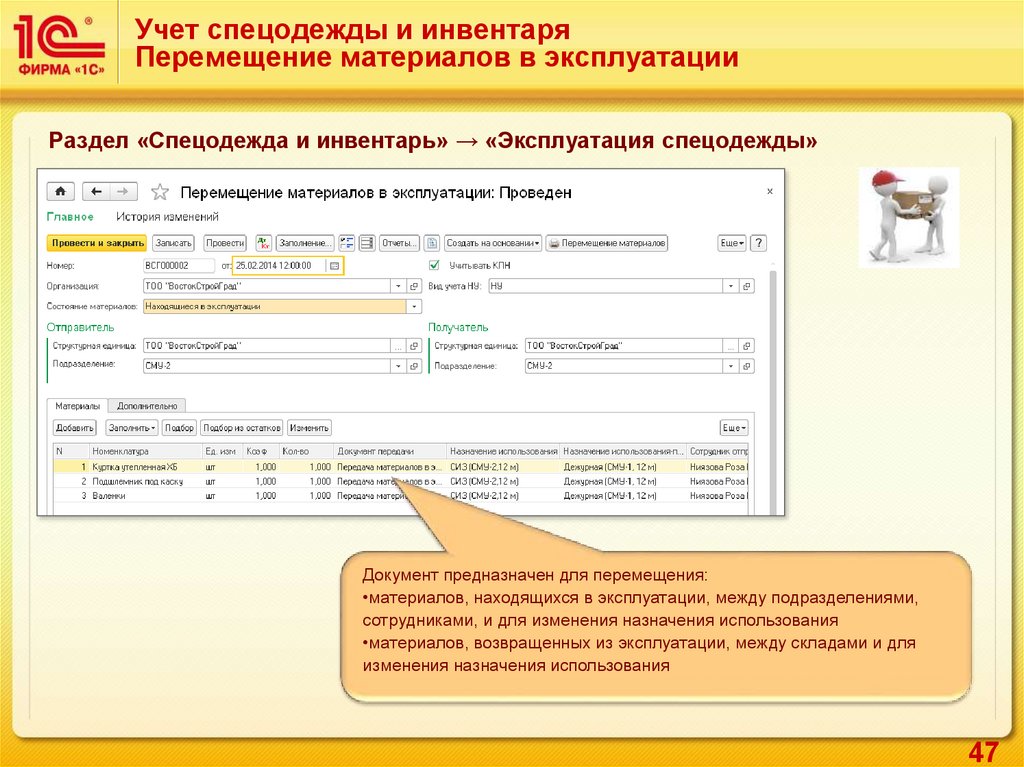Click open icon beside Организация field
Viewport: 1024px width, 767px height.
(414, 286)
